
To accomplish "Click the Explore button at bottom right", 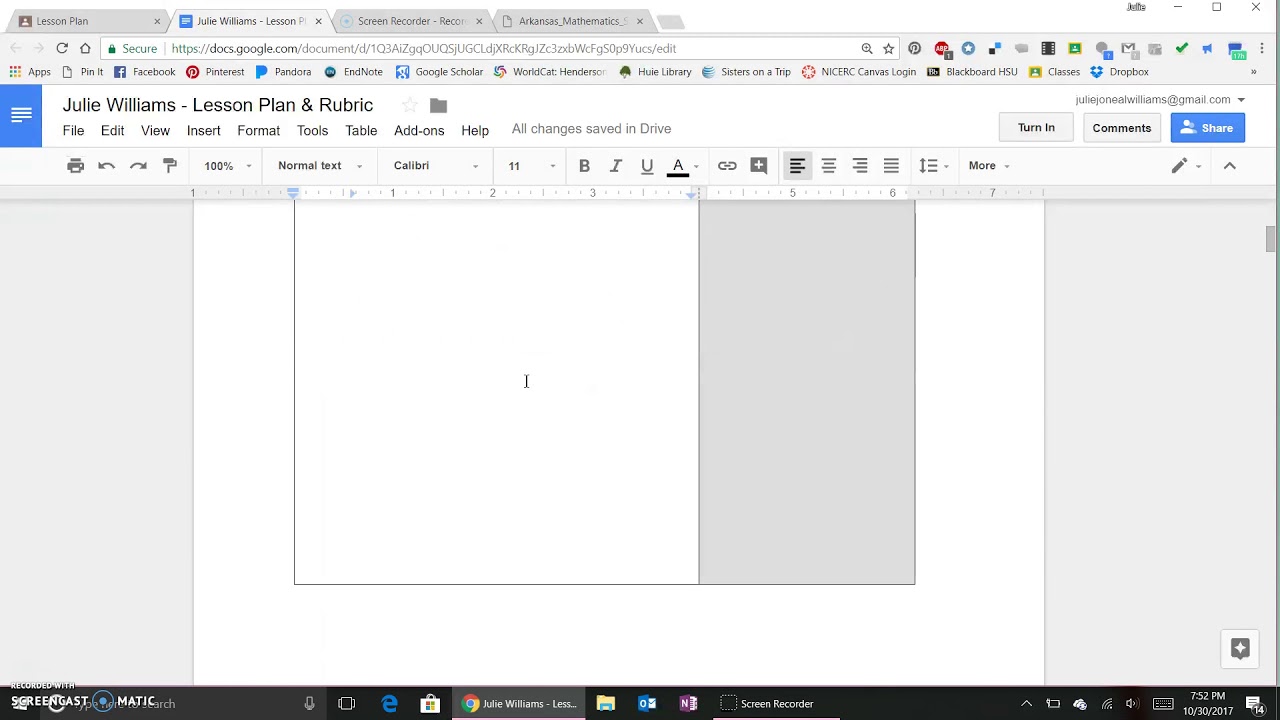I will coord(1240,649).
